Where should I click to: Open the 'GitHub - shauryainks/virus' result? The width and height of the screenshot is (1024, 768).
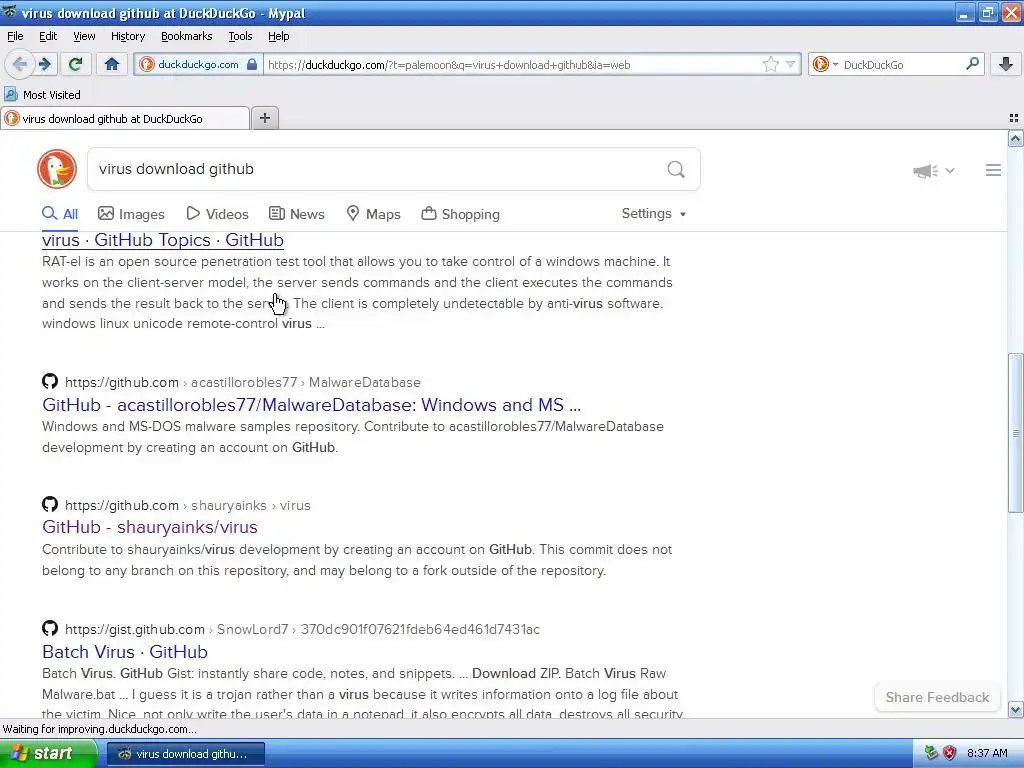150,527
